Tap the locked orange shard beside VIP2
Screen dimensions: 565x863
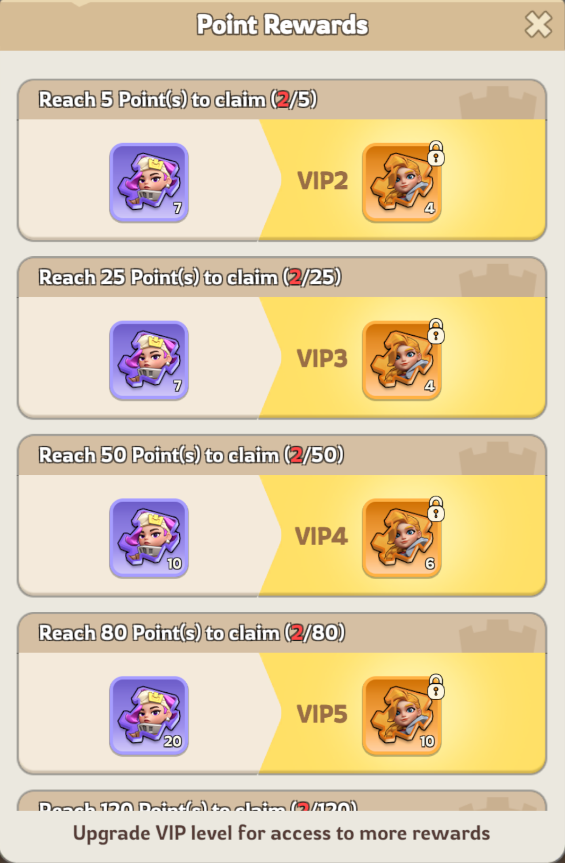tap(402, 183)
